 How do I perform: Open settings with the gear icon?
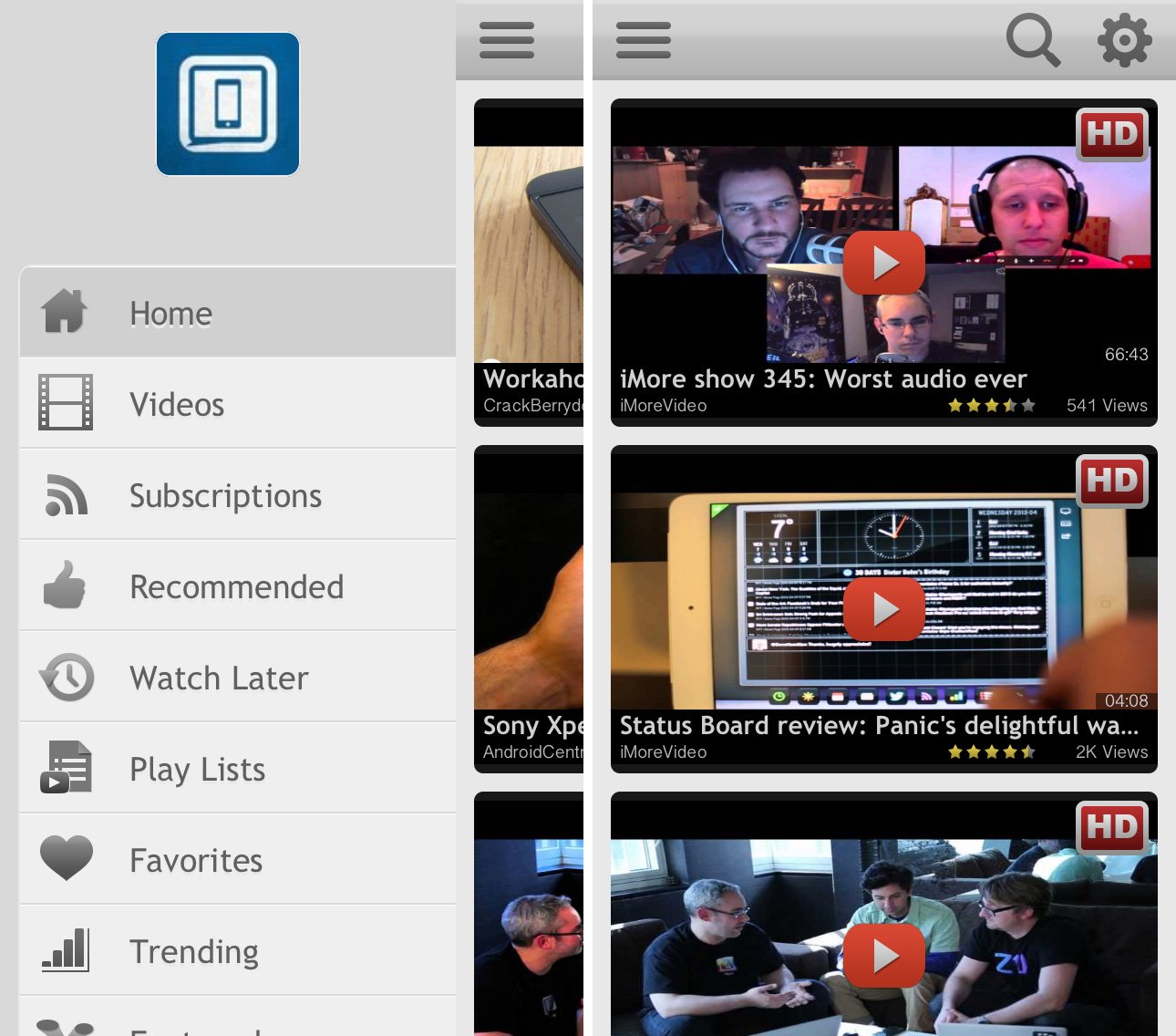pyautogui.click(x=1124, y=39)
